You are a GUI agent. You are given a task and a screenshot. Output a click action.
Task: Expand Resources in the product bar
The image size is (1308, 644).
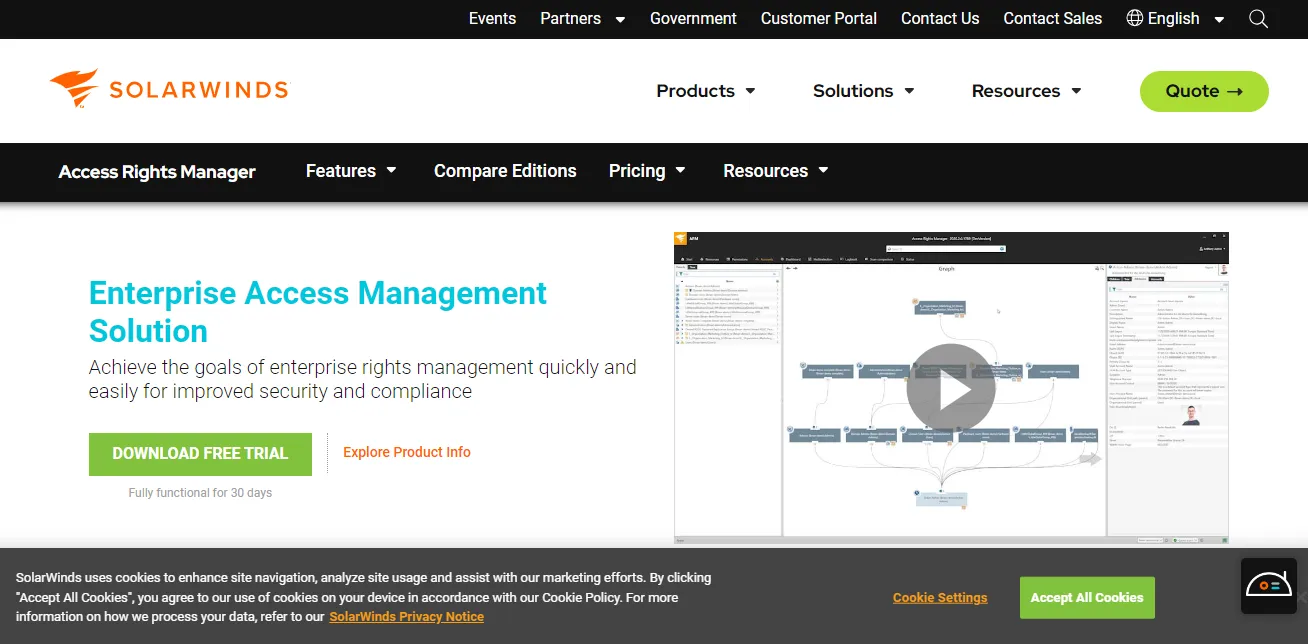pyautogui.click(x=776, y=171)
